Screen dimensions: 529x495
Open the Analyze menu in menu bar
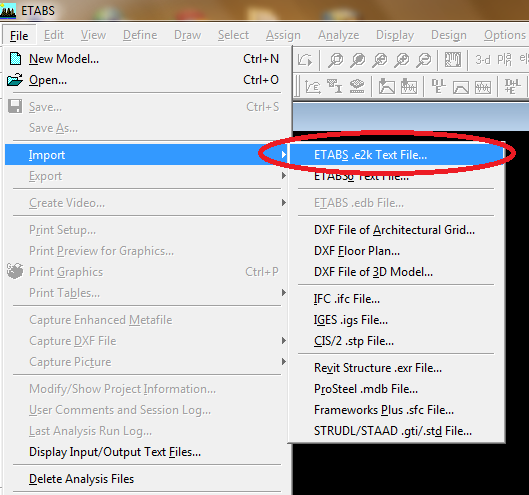pyautogui.click(x=338, y=35)
